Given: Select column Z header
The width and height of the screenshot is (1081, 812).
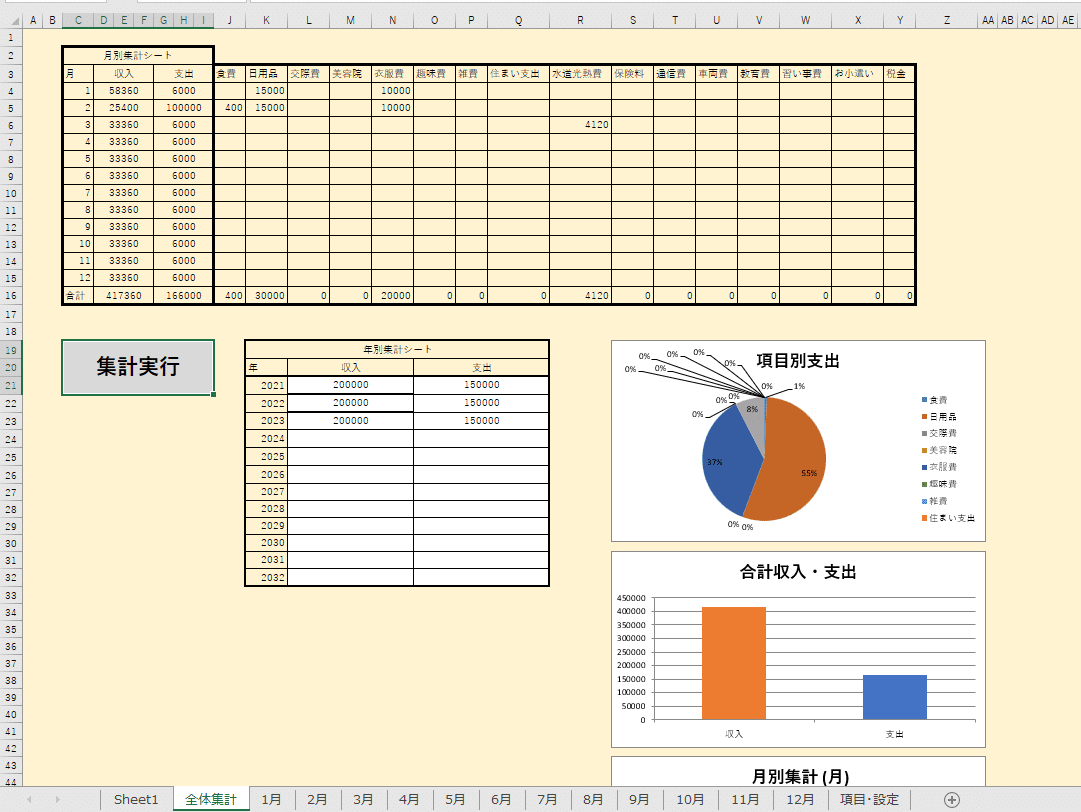Looking at the screenshot, I should [x=947, y=21].
